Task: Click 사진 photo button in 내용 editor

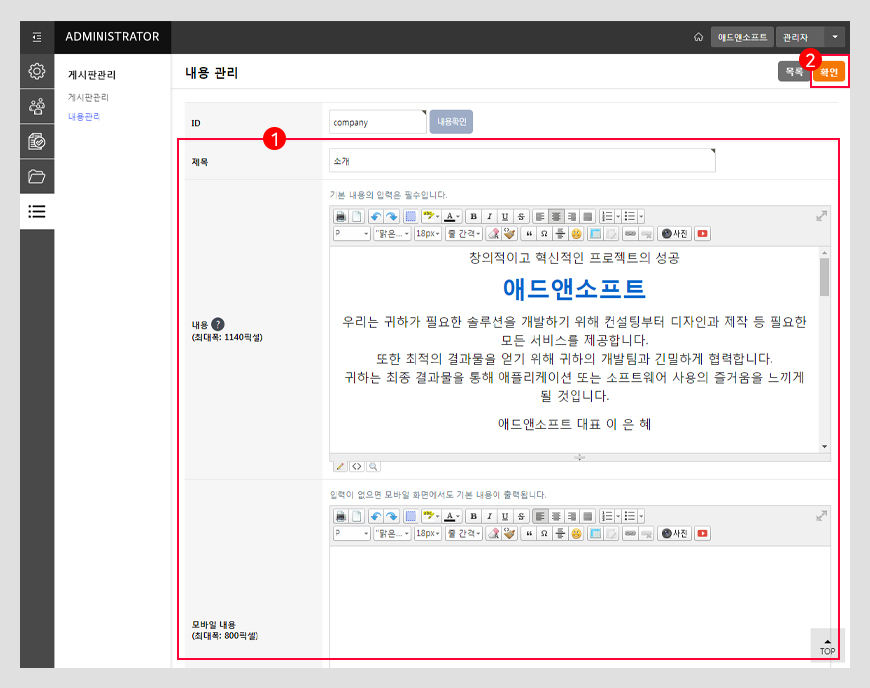Action: click(675, 234)
